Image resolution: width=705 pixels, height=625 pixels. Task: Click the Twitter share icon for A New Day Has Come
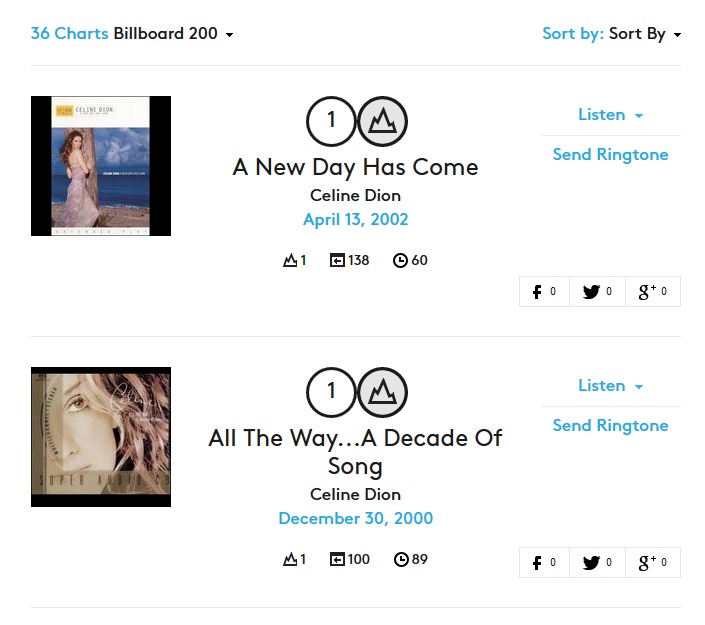tap(596, 292)
